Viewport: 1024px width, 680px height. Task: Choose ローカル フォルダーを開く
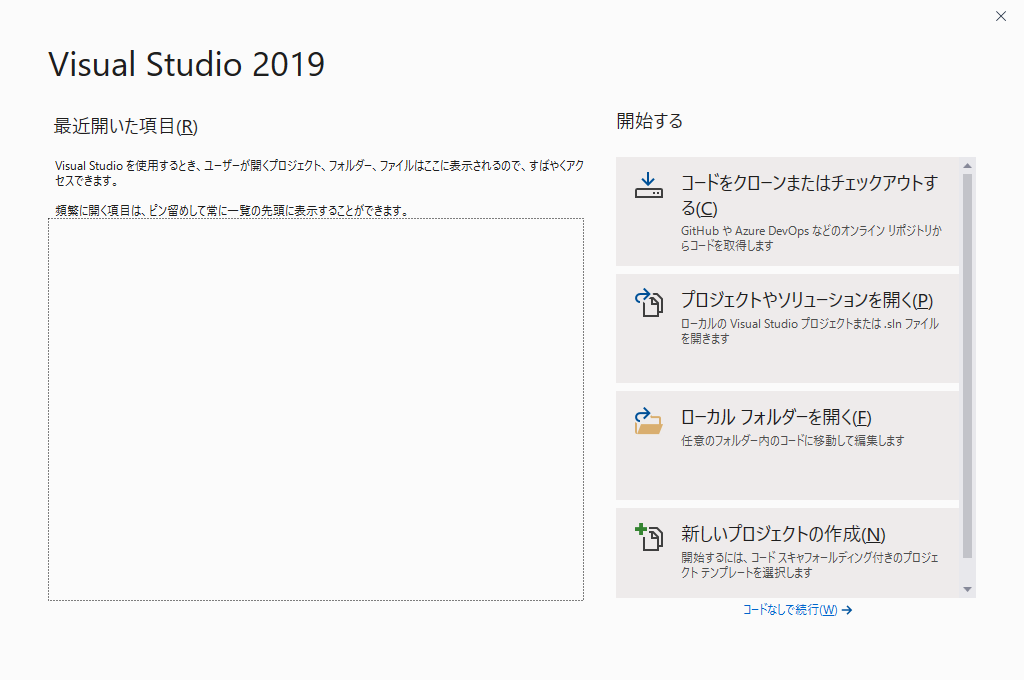click(788, 445)
